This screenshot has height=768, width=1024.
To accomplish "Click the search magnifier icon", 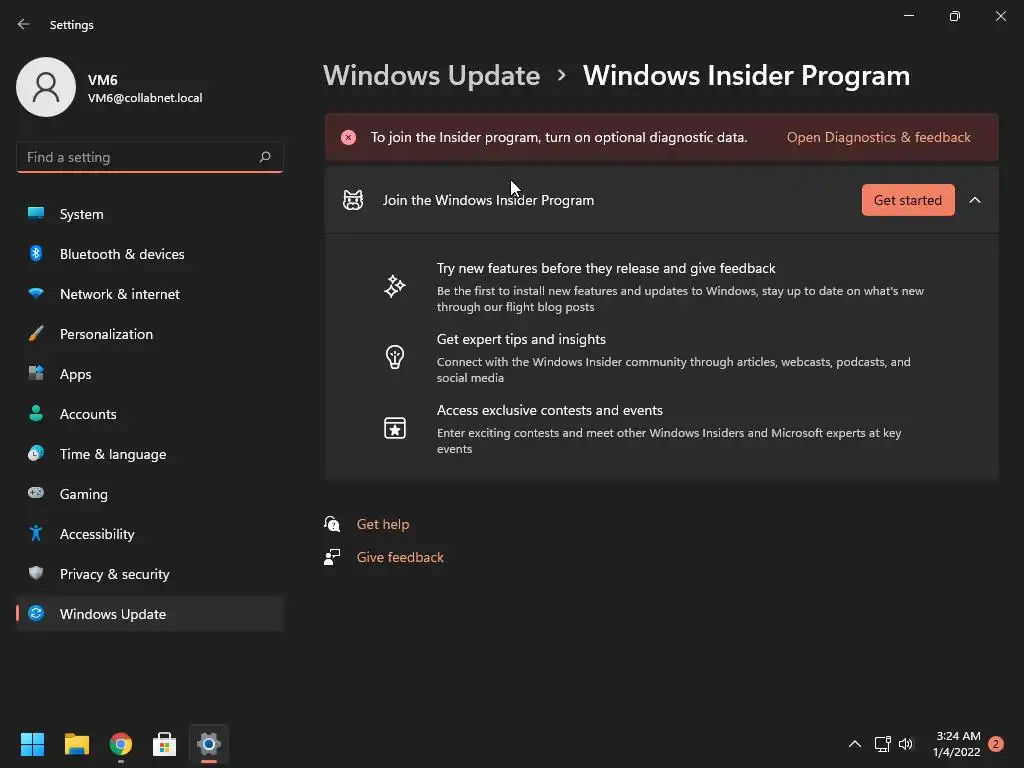I will (264, 157).
